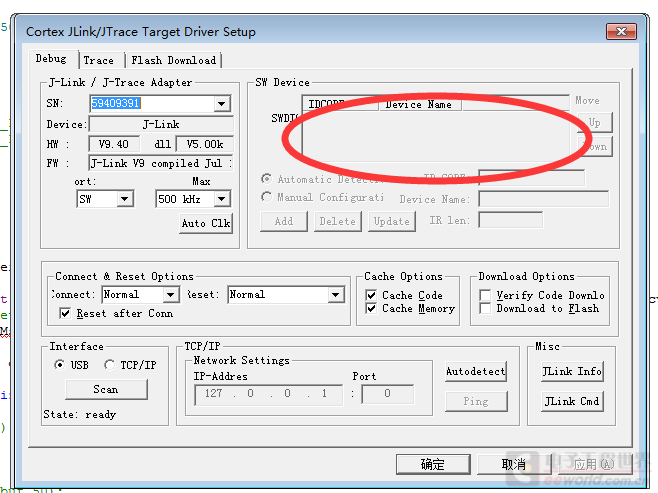Select Automatic Detection radio button
Image resolution: width=658 pixels, height=493 pixels.
(266, 179)
